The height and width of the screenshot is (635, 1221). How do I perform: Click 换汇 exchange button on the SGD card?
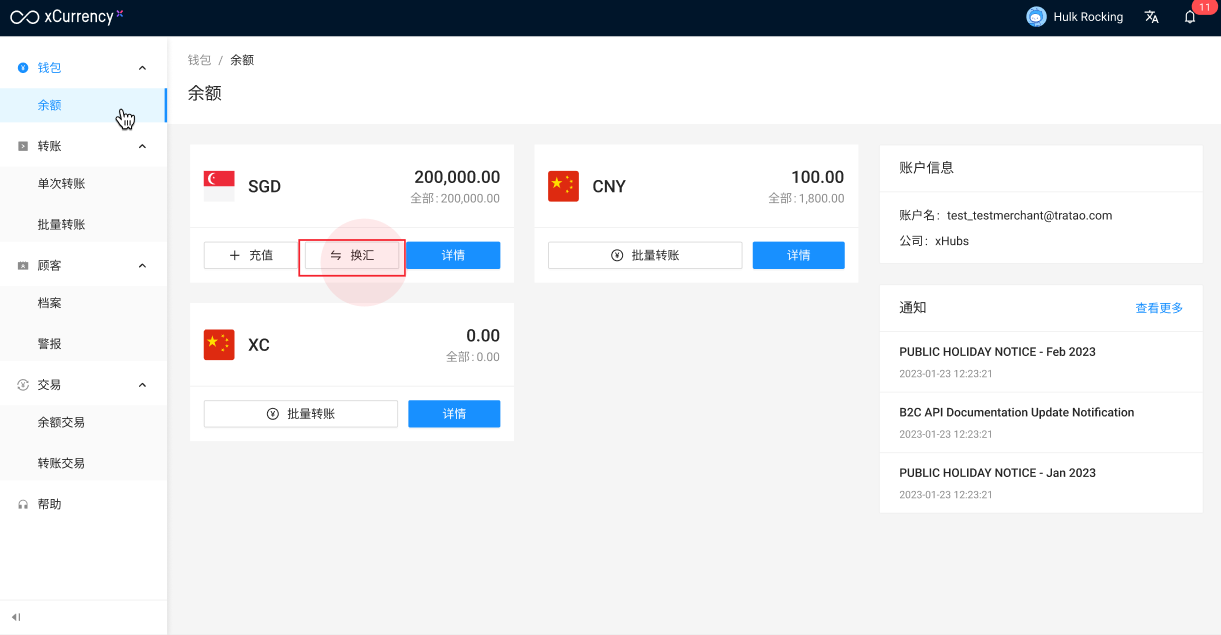(352, 255)
